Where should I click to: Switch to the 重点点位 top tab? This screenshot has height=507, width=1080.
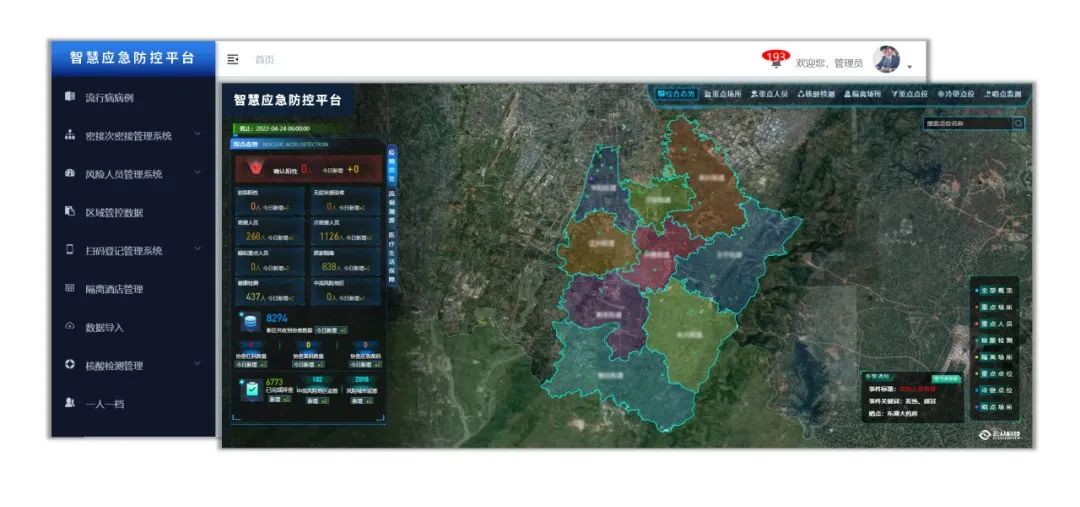[909, 94]
